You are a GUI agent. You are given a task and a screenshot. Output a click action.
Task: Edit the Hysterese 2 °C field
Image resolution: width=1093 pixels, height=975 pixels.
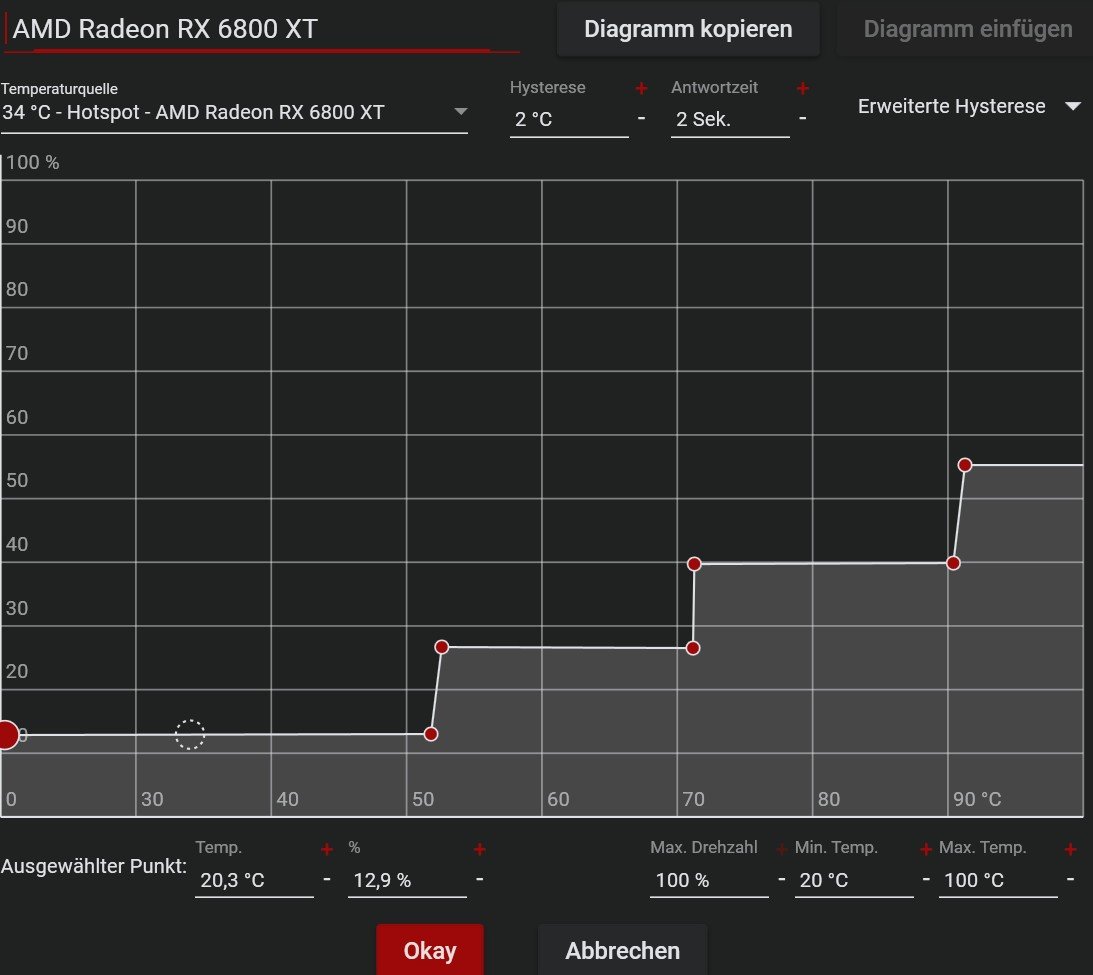pyautogui.click(x=569, y=120)
